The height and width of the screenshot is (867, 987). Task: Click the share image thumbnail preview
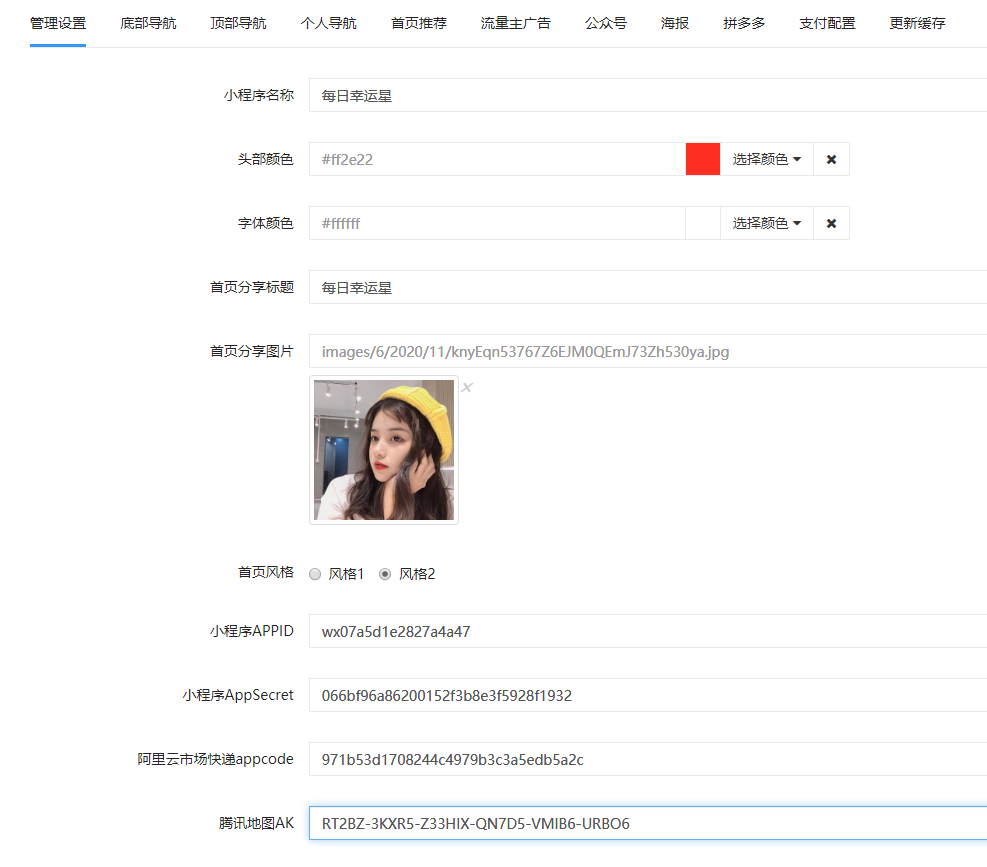click(x=384, y=450)
